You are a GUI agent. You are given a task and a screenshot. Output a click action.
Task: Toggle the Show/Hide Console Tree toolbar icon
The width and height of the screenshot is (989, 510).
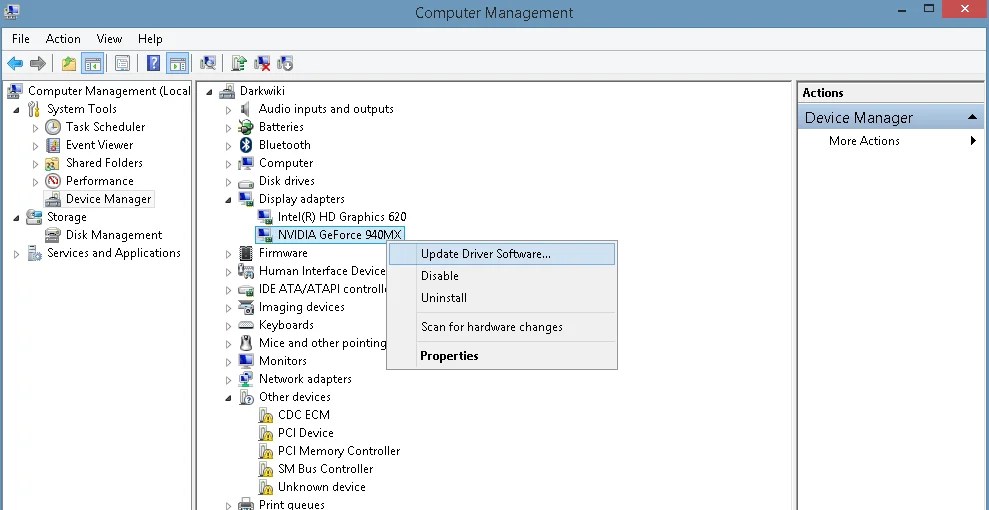point(92,63)
